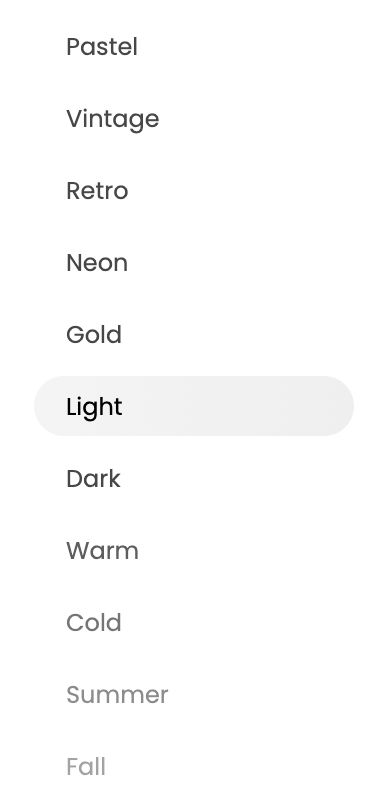Click the gray Light pill
The height and width of the screenshot is (808, 388).
[x=194, y=406]
